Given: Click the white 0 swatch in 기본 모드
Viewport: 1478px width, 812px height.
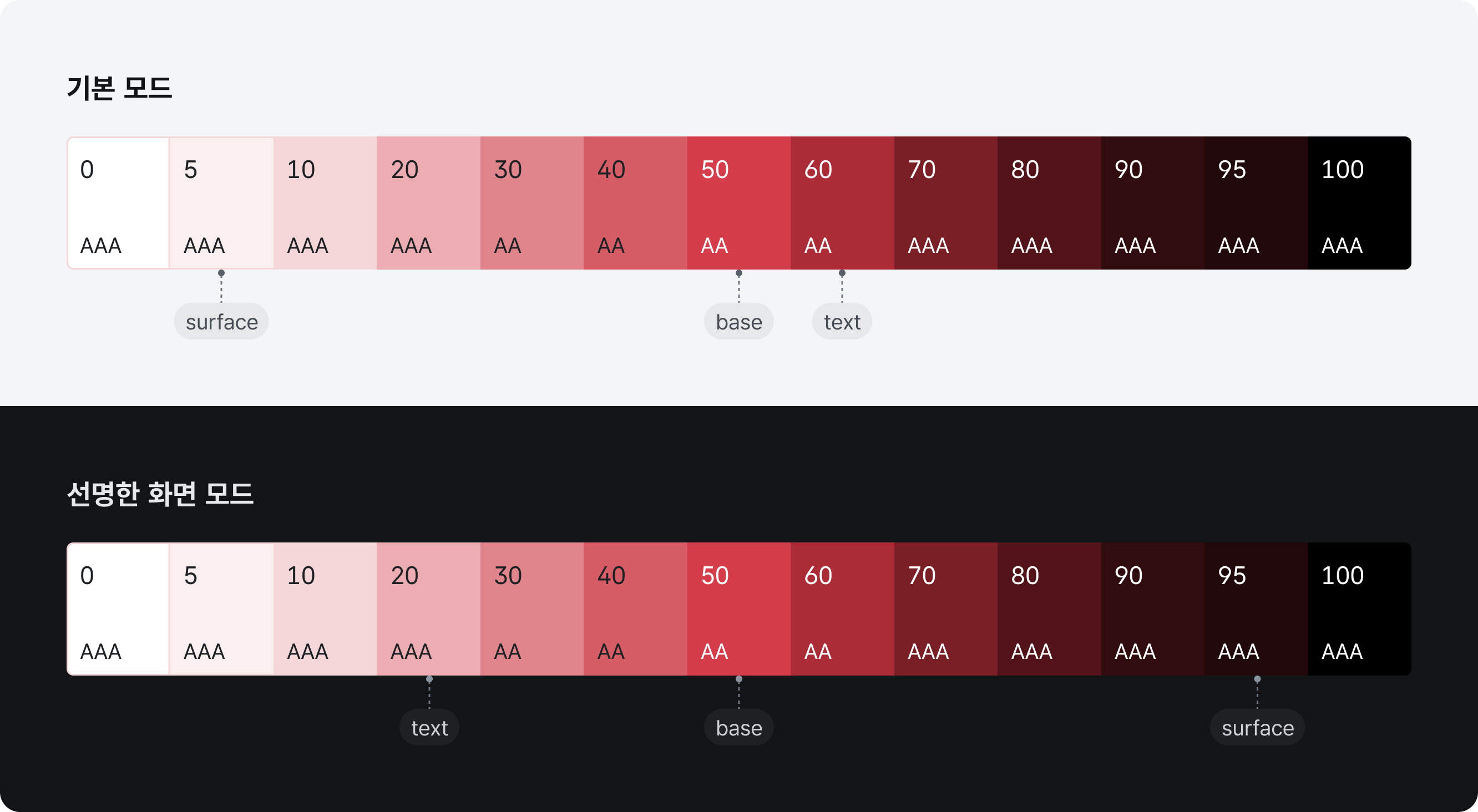Looking at the screenshot, I should tap(118, 203).
